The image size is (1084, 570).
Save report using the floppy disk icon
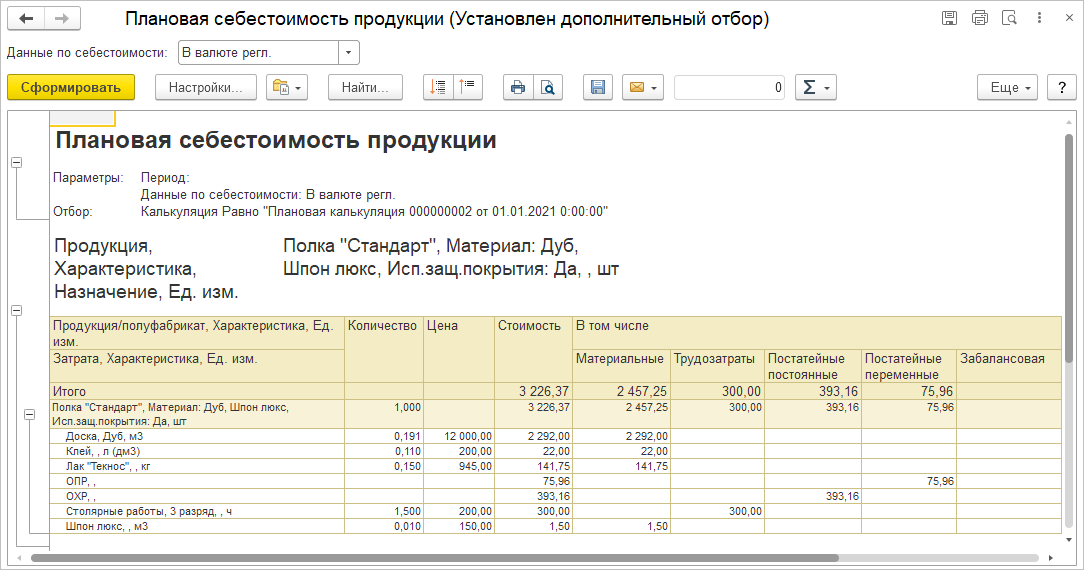pos(598,88)
